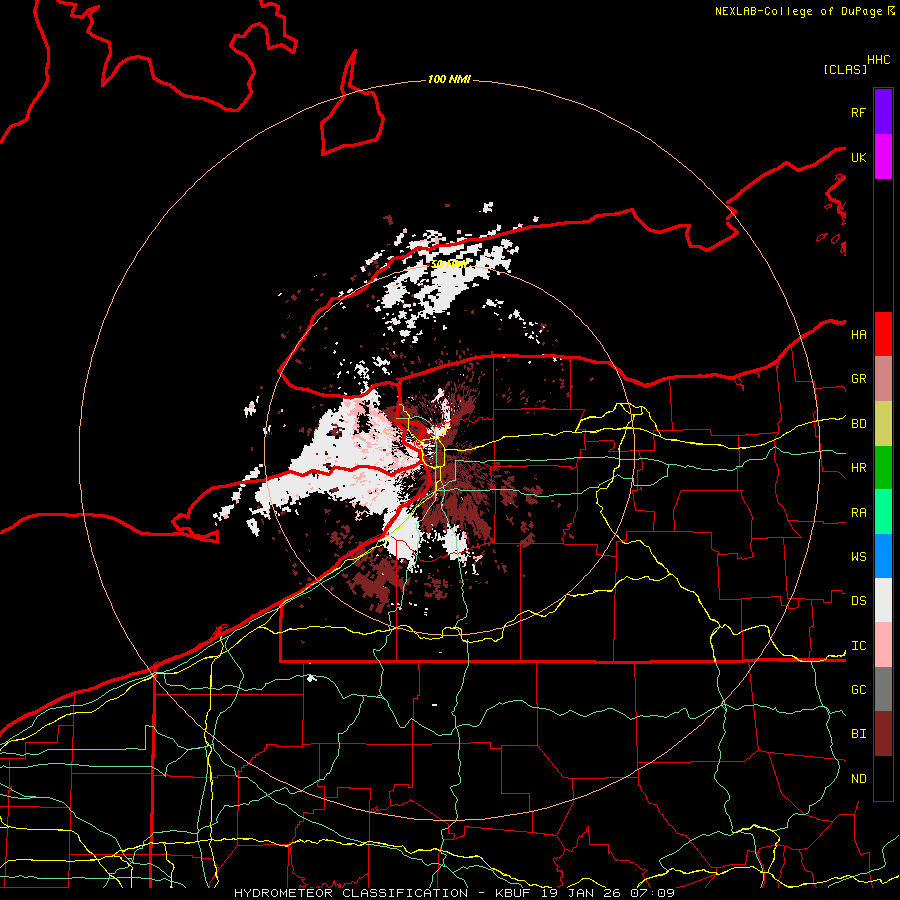Viewport: 900px width, 900px height.
Task: Click the "HA" legend label
Action: point(858,335)
